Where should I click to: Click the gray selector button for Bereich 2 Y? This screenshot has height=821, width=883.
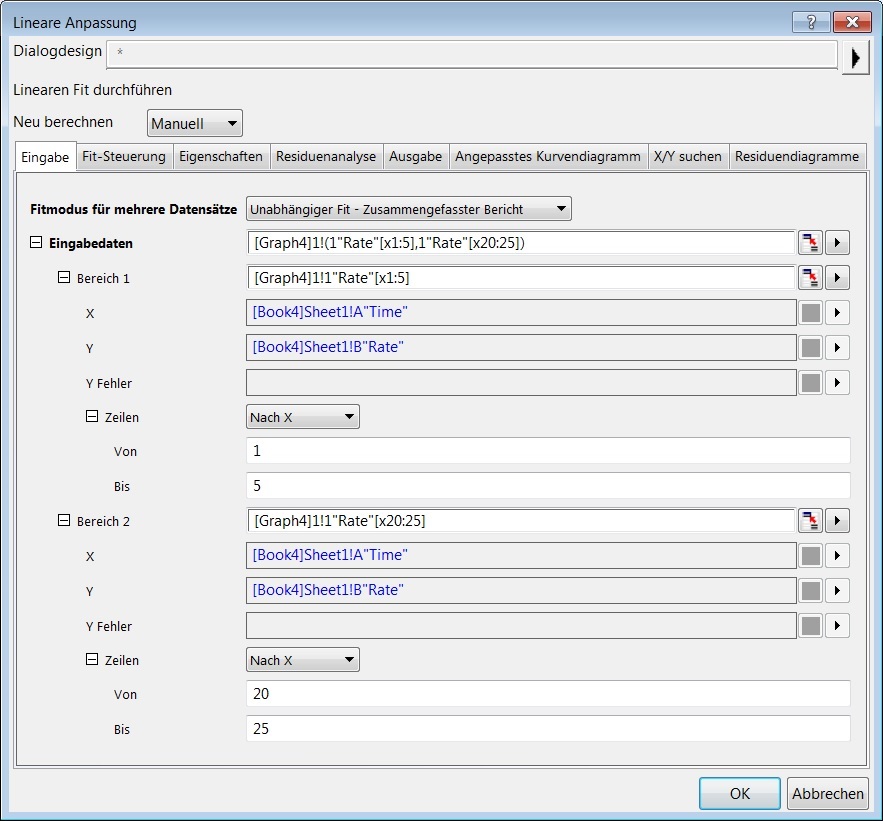[x=810, y=591]
